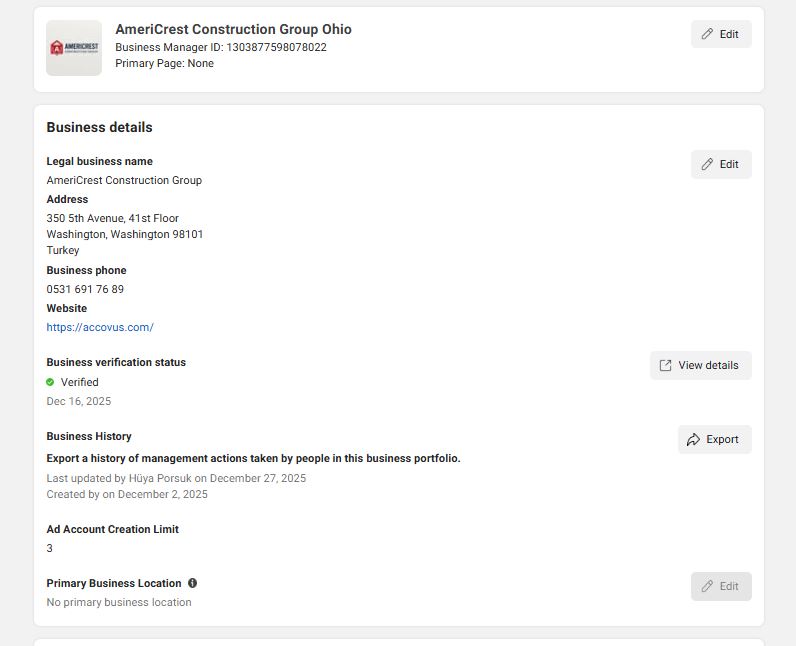Click the 'Business phone' field label
This screenshot has width=796, height=646.
coord(86,270)
